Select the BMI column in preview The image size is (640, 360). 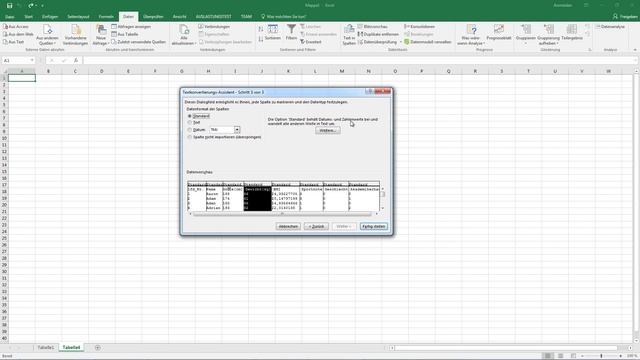pos(285,197)
